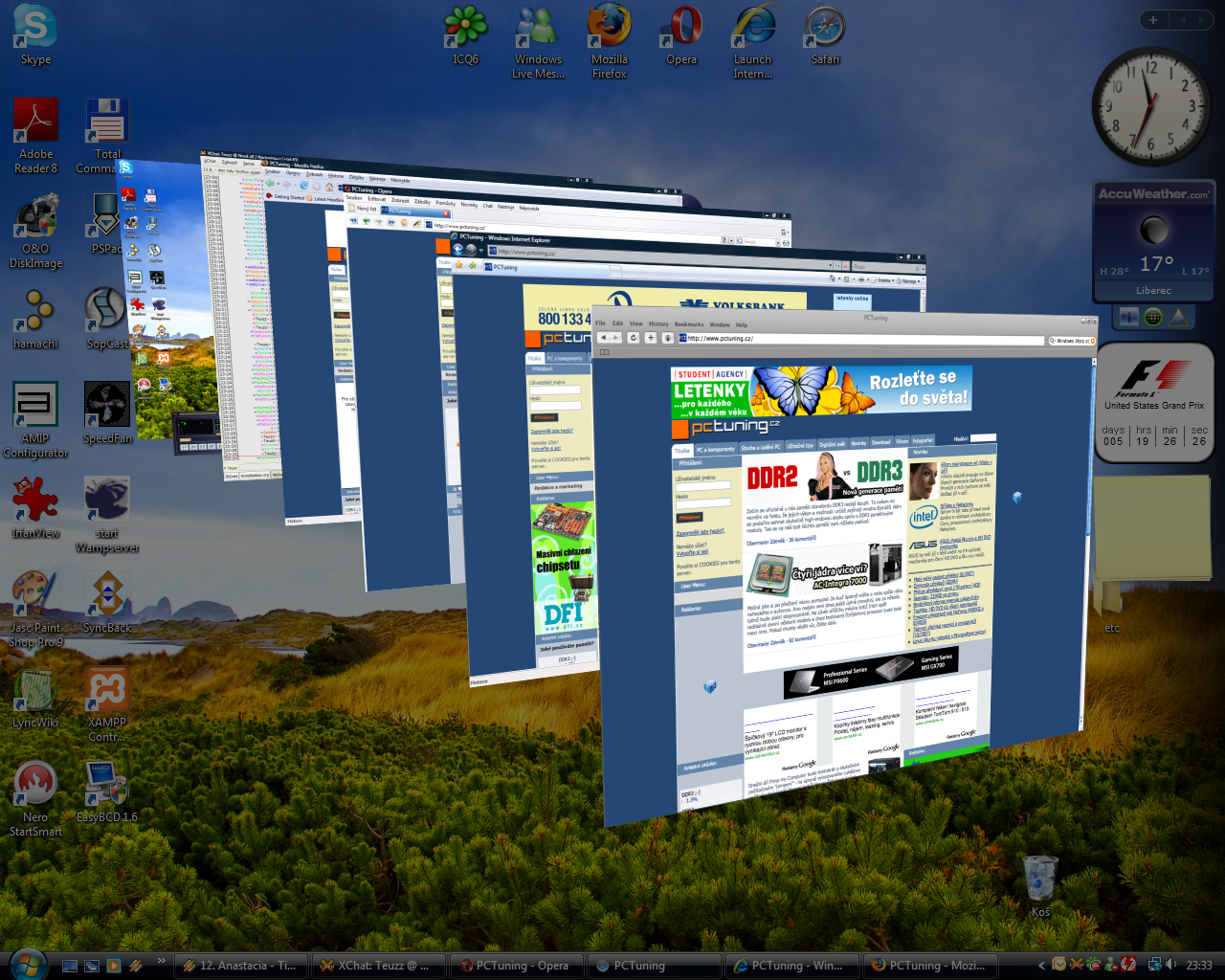
Task: Launch Mozilla Firefox desktop shortcut
Action: coord(610,42)
